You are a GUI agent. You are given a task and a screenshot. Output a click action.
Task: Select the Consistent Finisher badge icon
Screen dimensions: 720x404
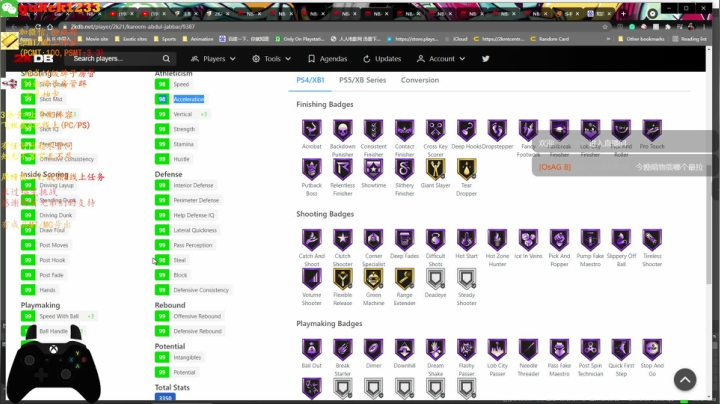[373, 130]
